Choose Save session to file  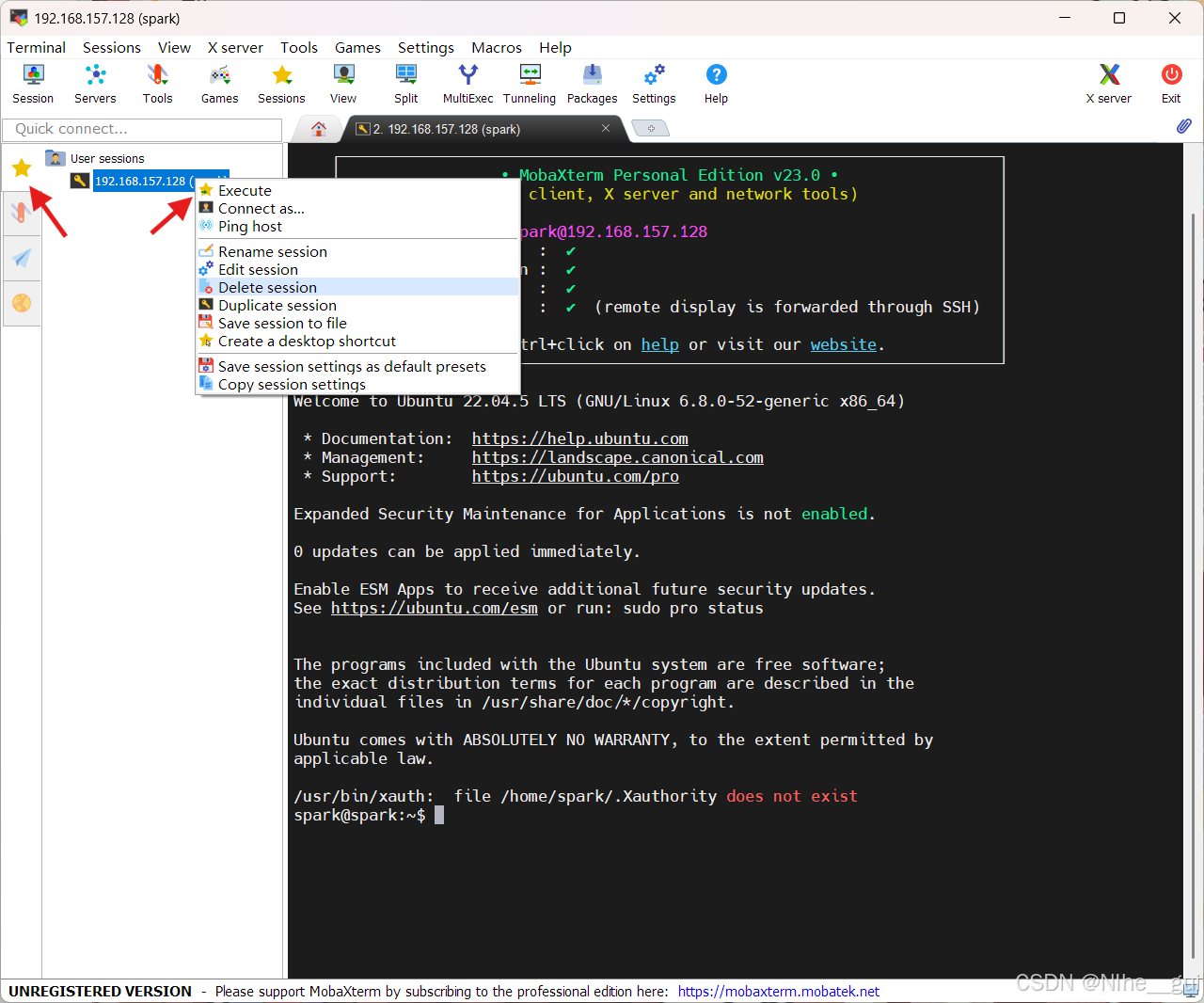[357, 323]
